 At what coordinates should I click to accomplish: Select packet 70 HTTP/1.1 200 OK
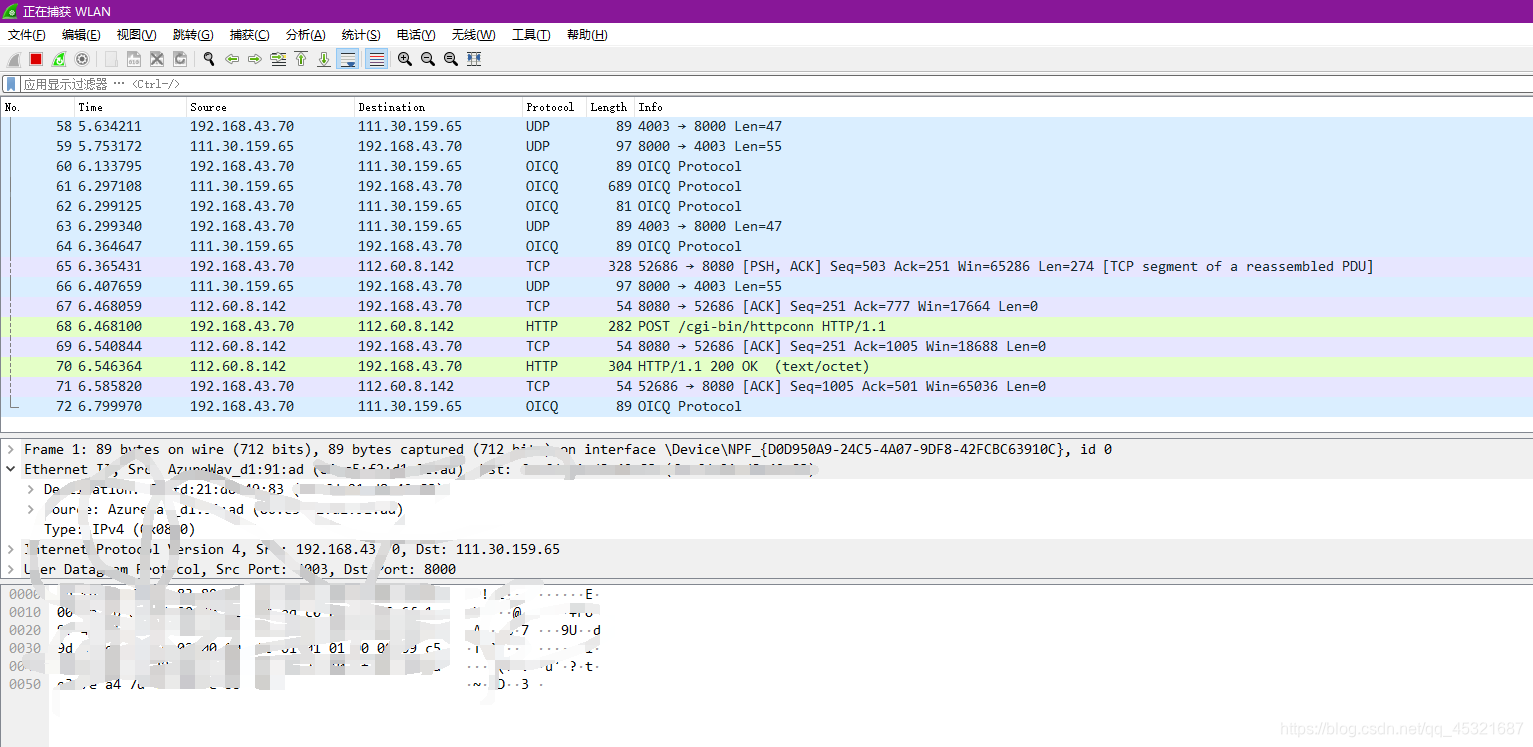(766, 367)
